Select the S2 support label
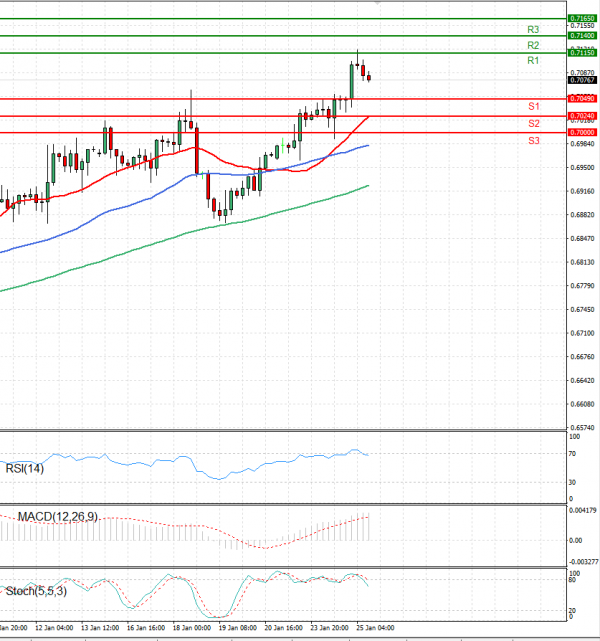The width and height of the screenshot is (600, 641). click(534, 123)
